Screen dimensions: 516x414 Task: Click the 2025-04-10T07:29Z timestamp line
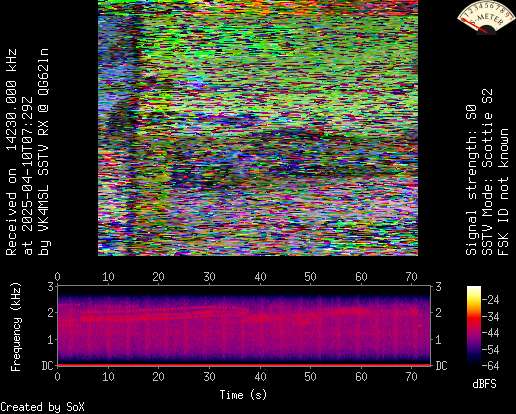pos(27,176)
